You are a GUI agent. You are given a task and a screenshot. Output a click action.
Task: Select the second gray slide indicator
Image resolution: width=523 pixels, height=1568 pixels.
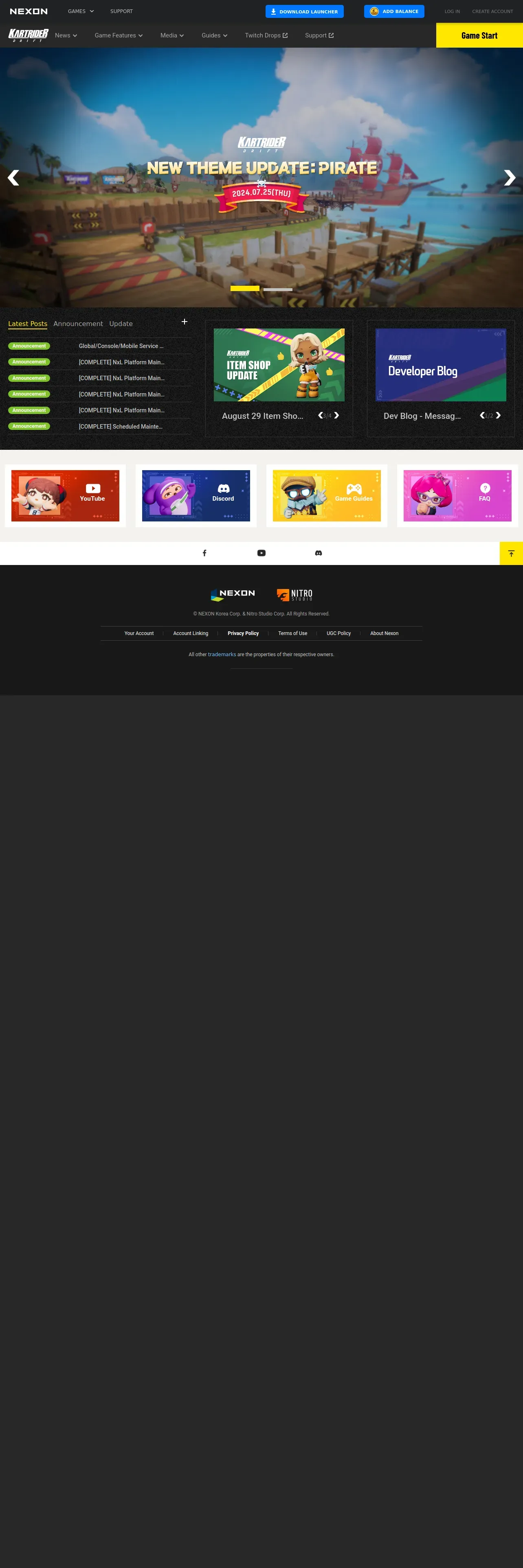click(278, 289)
